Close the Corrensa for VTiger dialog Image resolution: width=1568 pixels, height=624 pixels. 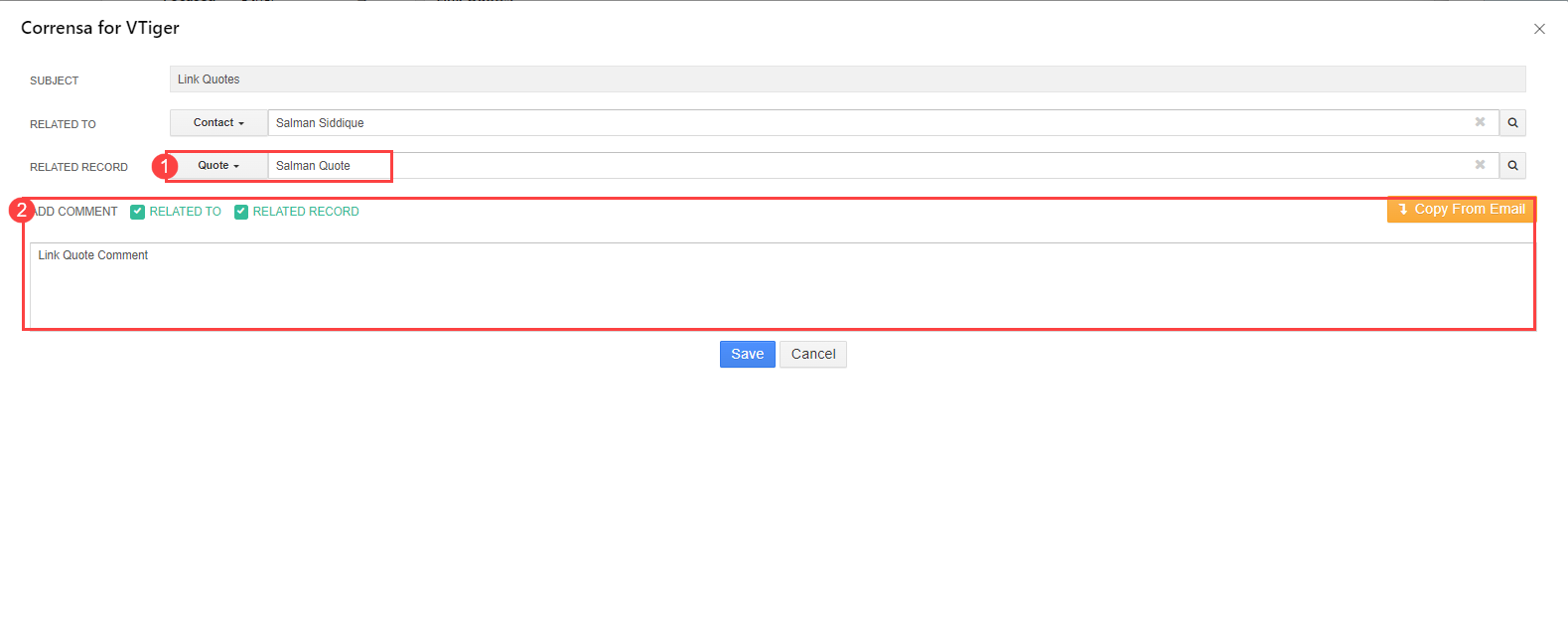[1539, 29]
